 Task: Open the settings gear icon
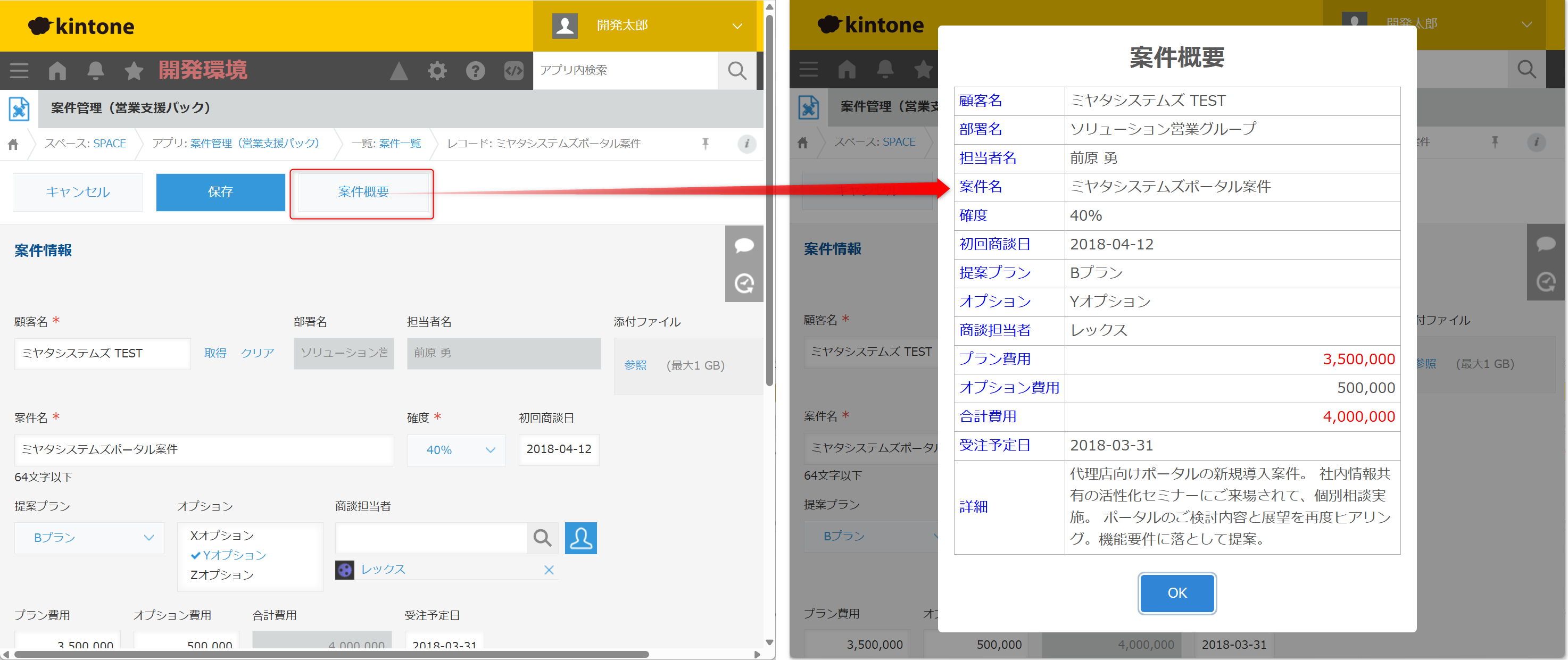coord(437,71)
